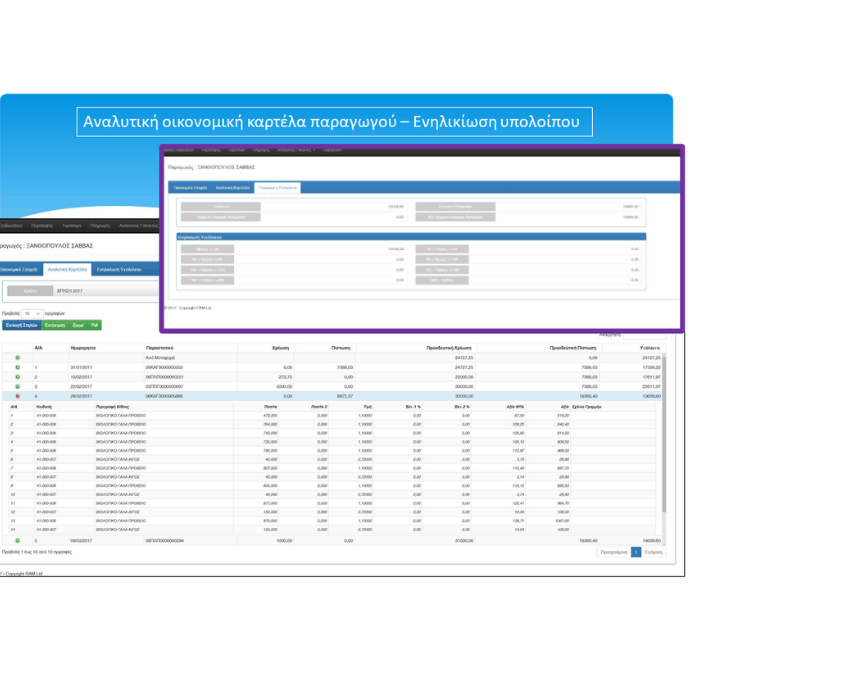Expand row 1 dated 31/01/2017
The image size is (845, 684).
pos(17,368)
